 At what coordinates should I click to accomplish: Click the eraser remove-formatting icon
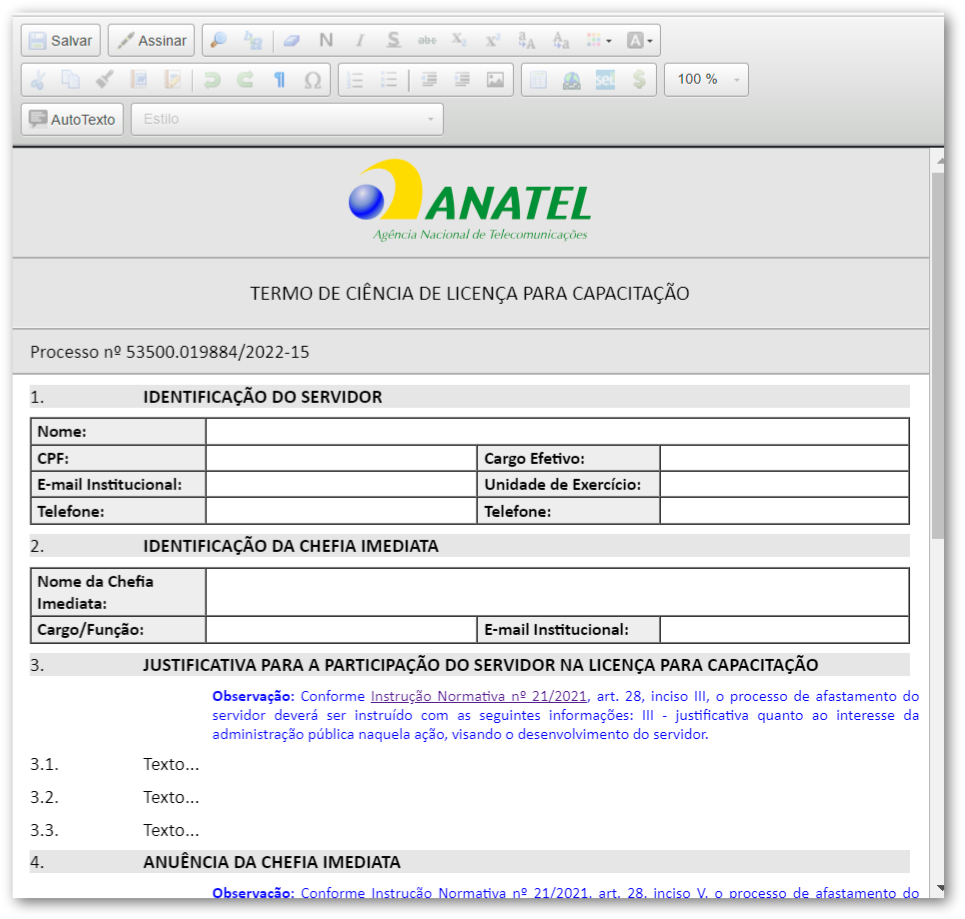pyautogui.click(x=292, y=41)
